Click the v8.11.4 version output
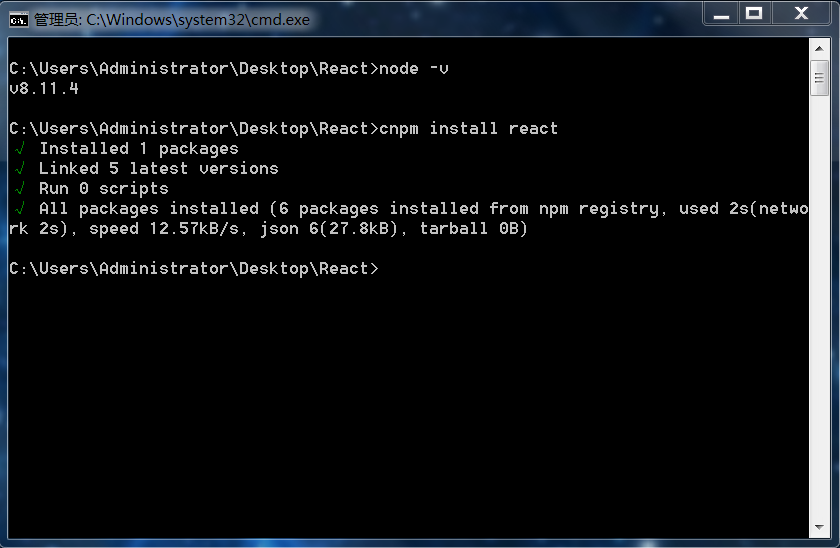The width and height of the screenshot is (840, 548). click(44, 88)
